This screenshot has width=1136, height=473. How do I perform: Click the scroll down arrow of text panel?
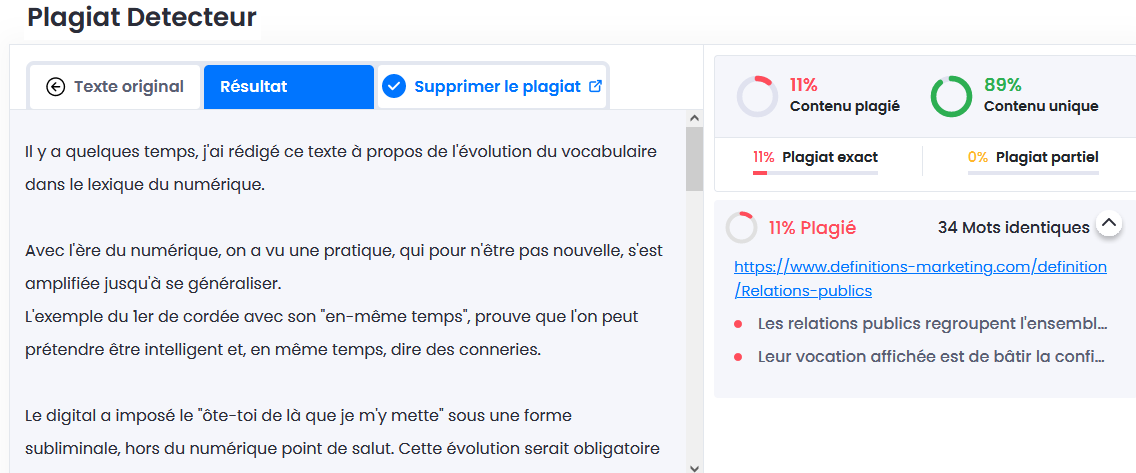pyautogui.click(x=694, y=466)
